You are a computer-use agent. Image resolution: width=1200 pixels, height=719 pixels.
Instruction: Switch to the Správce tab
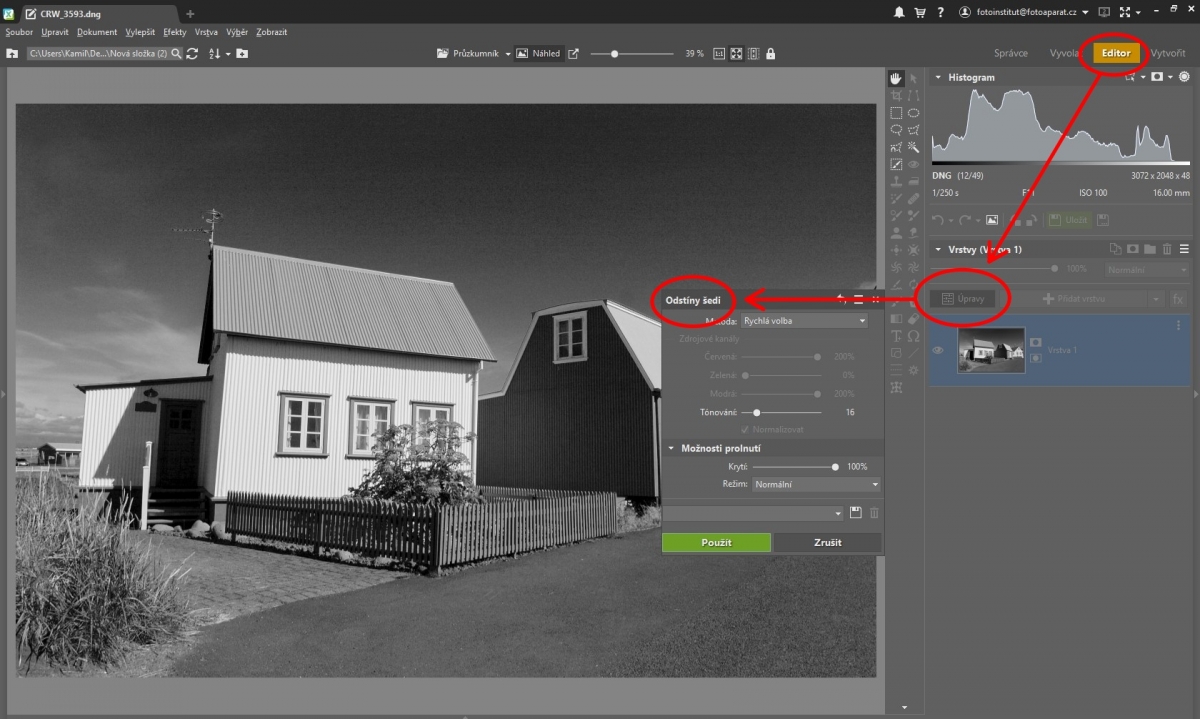(x=1010, y=53)
